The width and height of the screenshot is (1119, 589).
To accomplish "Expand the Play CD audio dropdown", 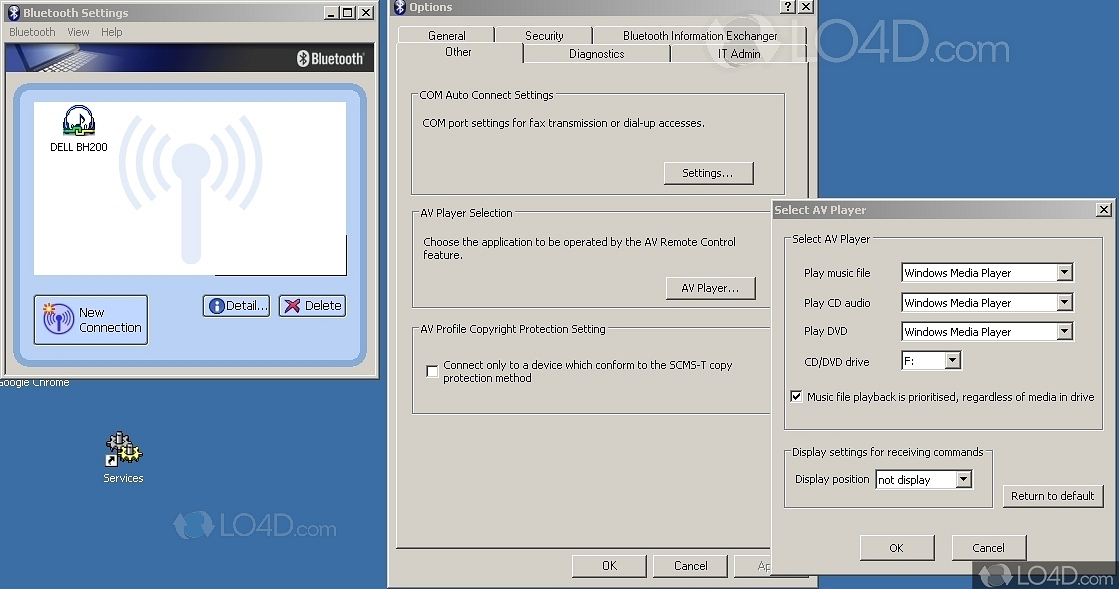I will pos(1065,302).
